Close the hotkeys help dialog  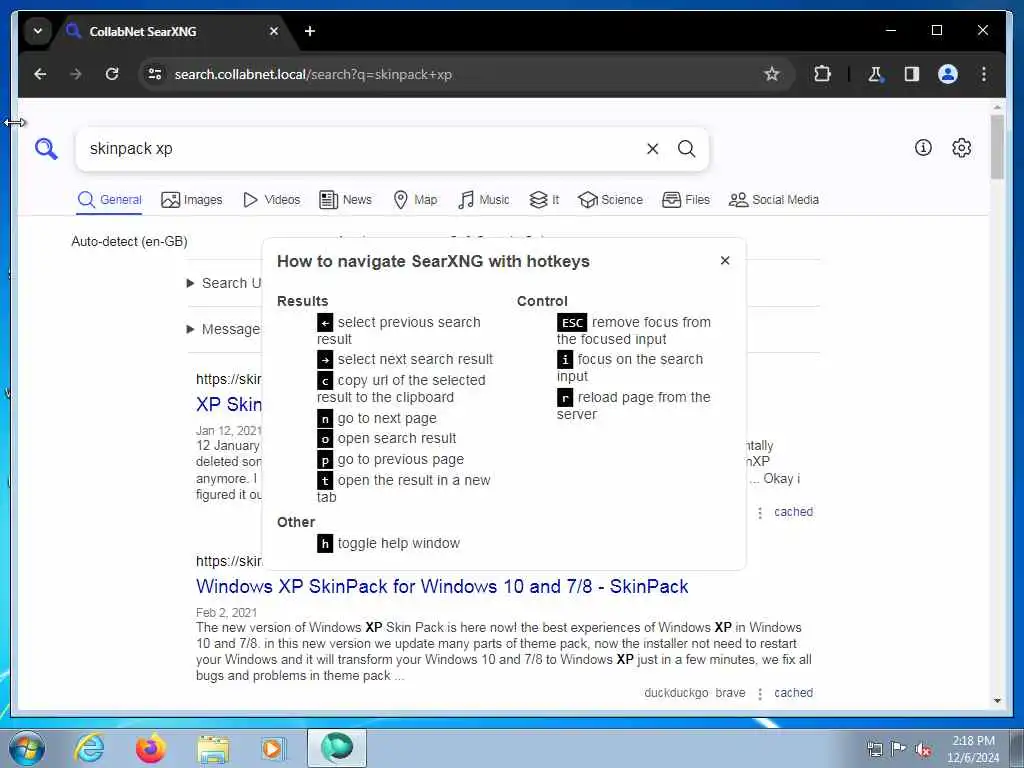[x=724, y=261]
